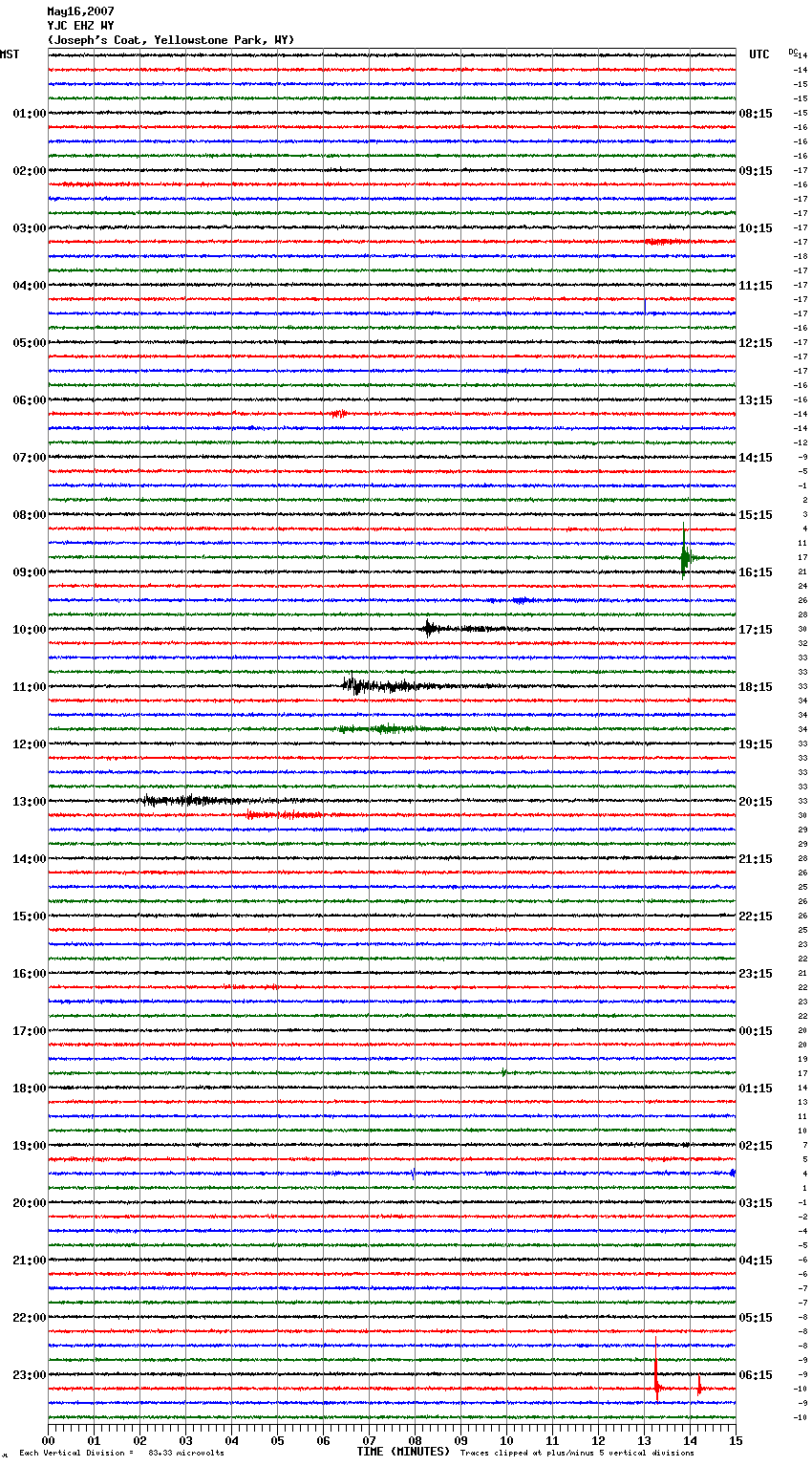Click the 23:15 UTC time label
812x1466 pixels.
click(756, 974)
